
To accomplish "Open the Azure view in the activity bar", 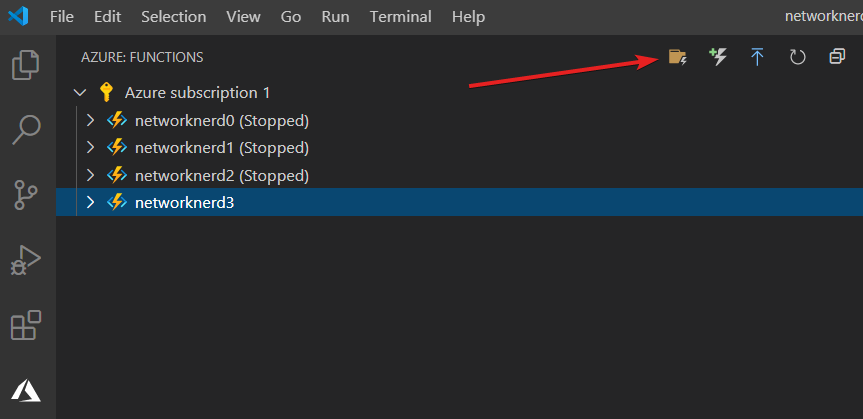I will pos(26,391).
